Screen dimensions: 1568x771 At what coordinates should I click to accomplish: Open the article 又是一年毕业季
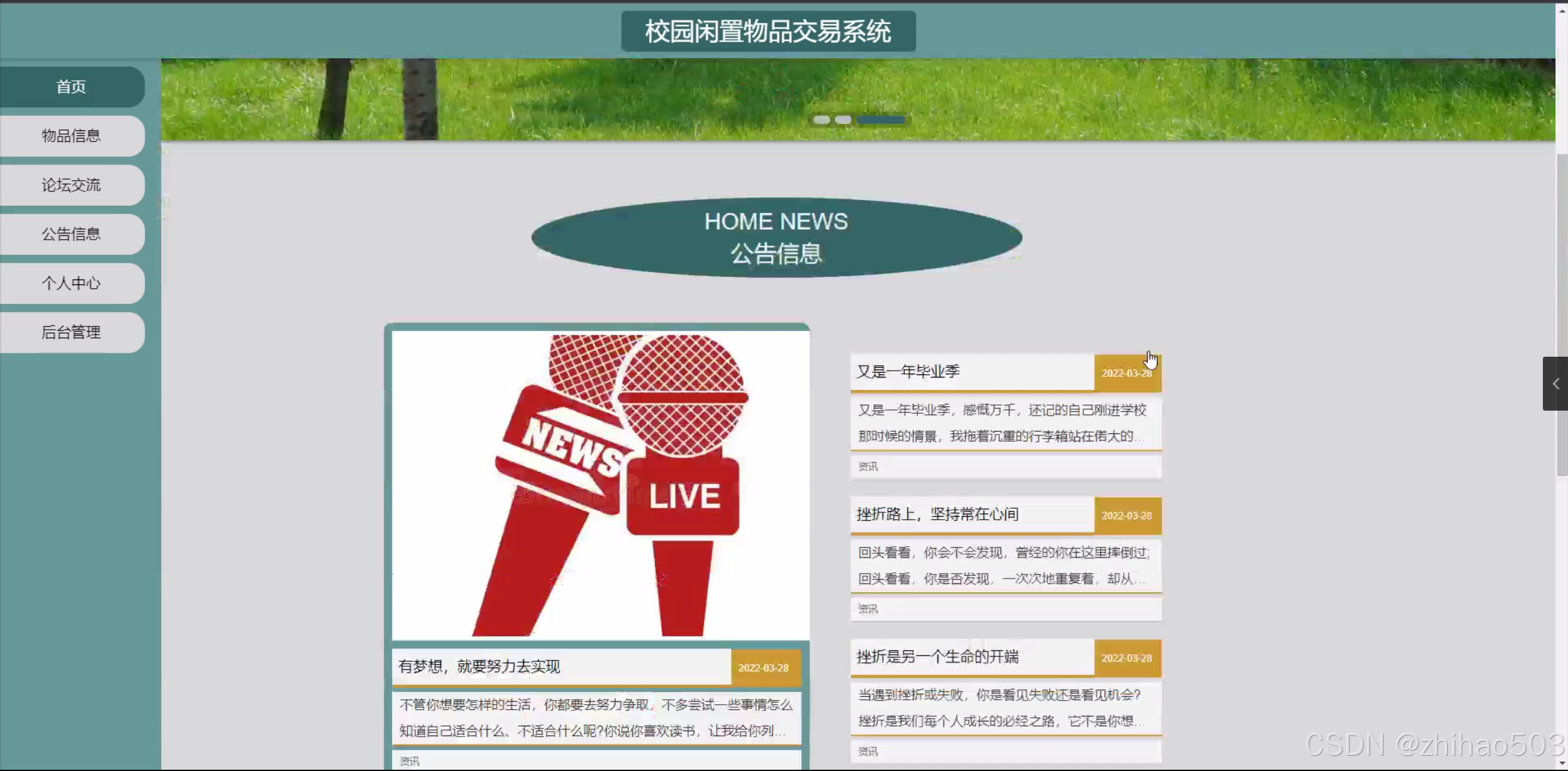pos(908,371)
